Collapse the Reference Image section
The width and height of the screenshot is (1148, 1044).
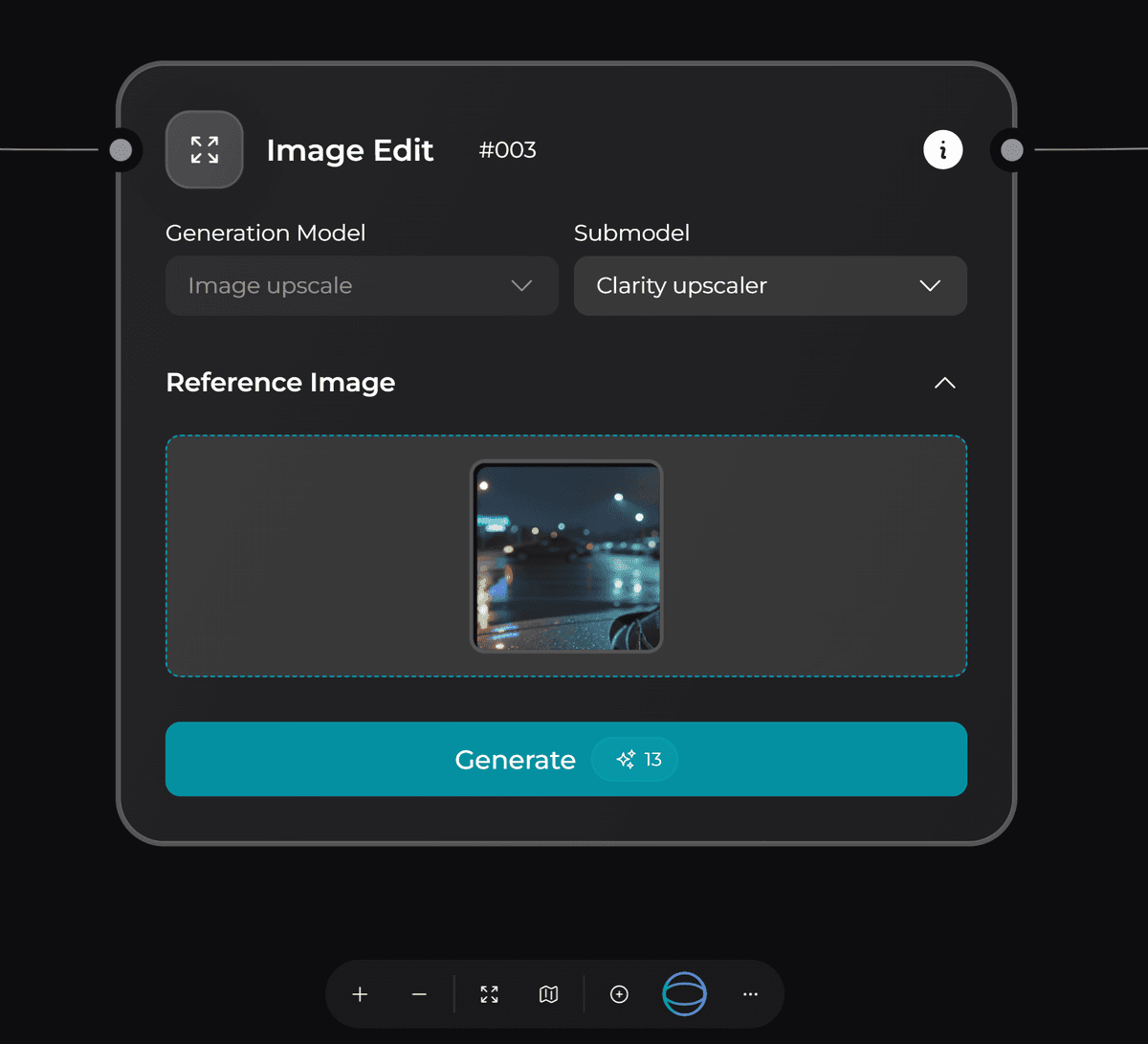pos(944,383)
